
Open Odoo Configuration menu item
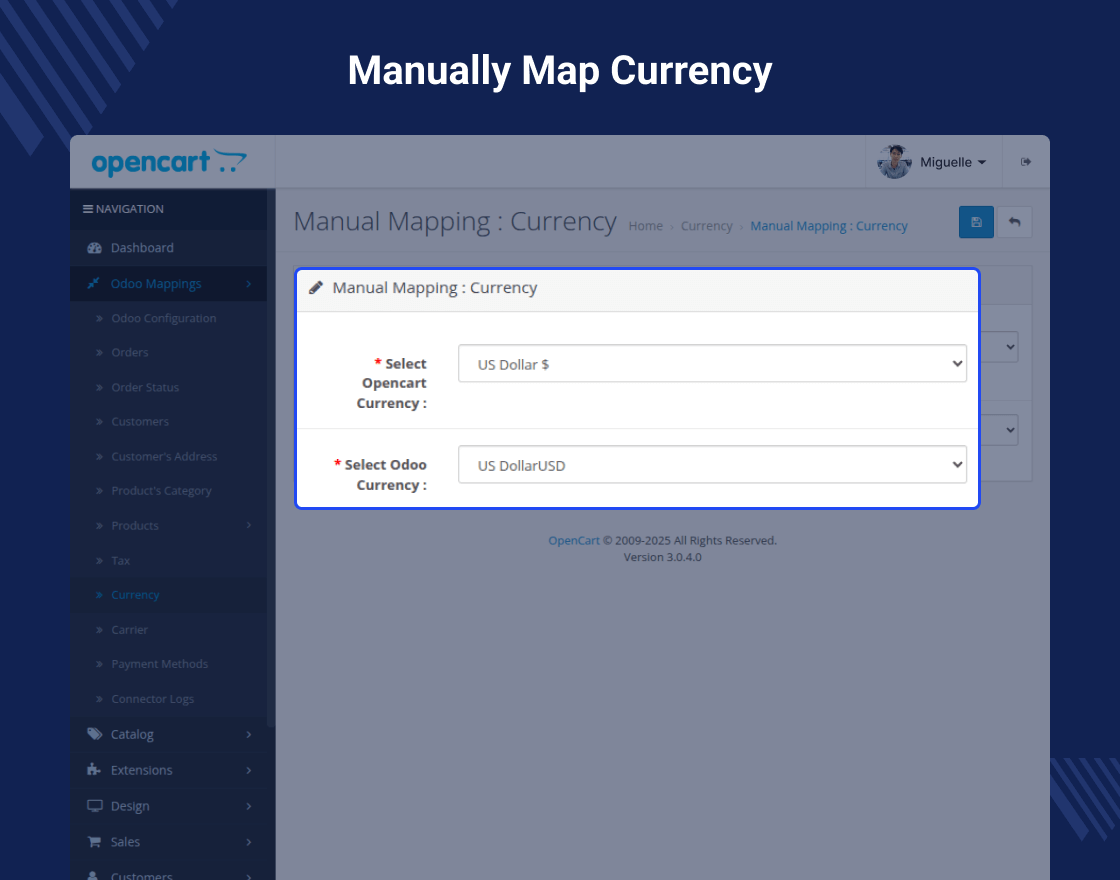[164, 318]
